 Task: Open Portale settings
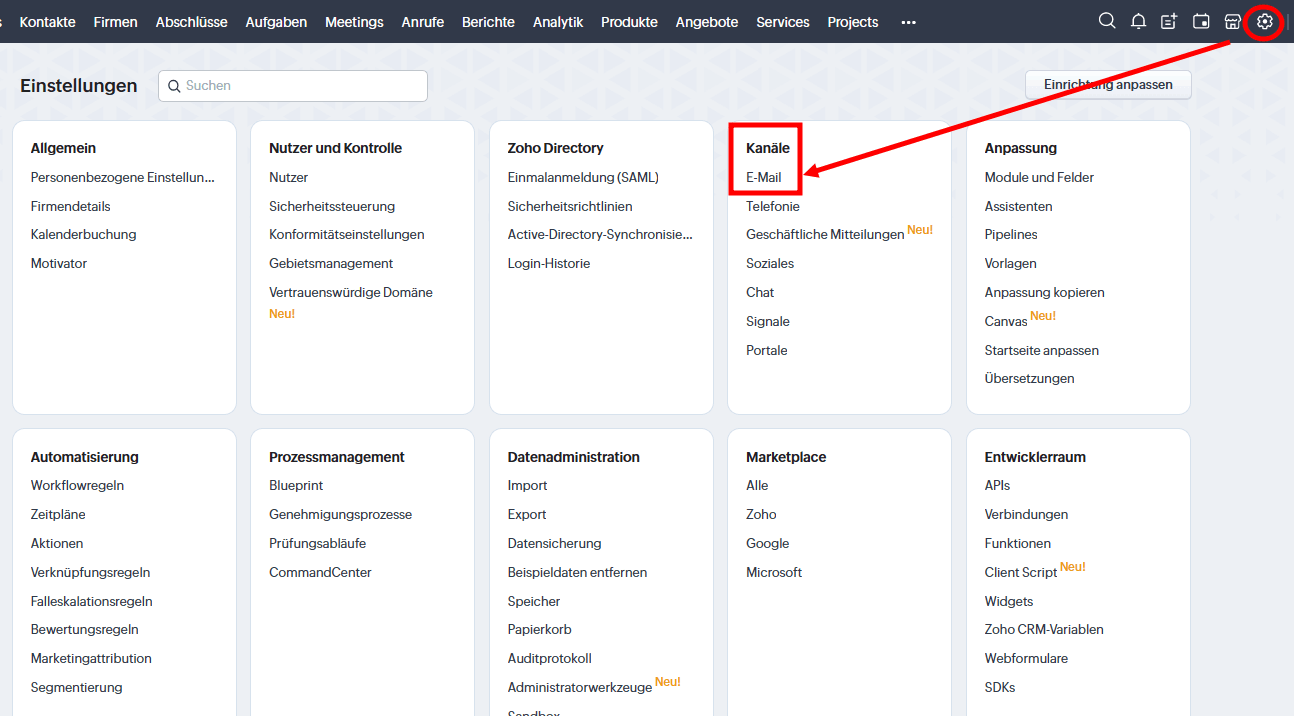(x=767, y=350)
